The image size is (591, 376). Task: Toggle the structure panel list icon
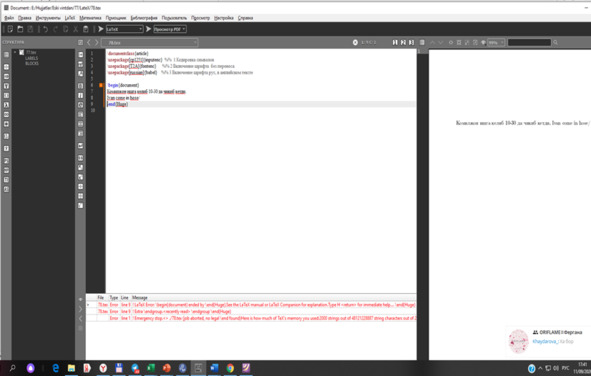80,43
